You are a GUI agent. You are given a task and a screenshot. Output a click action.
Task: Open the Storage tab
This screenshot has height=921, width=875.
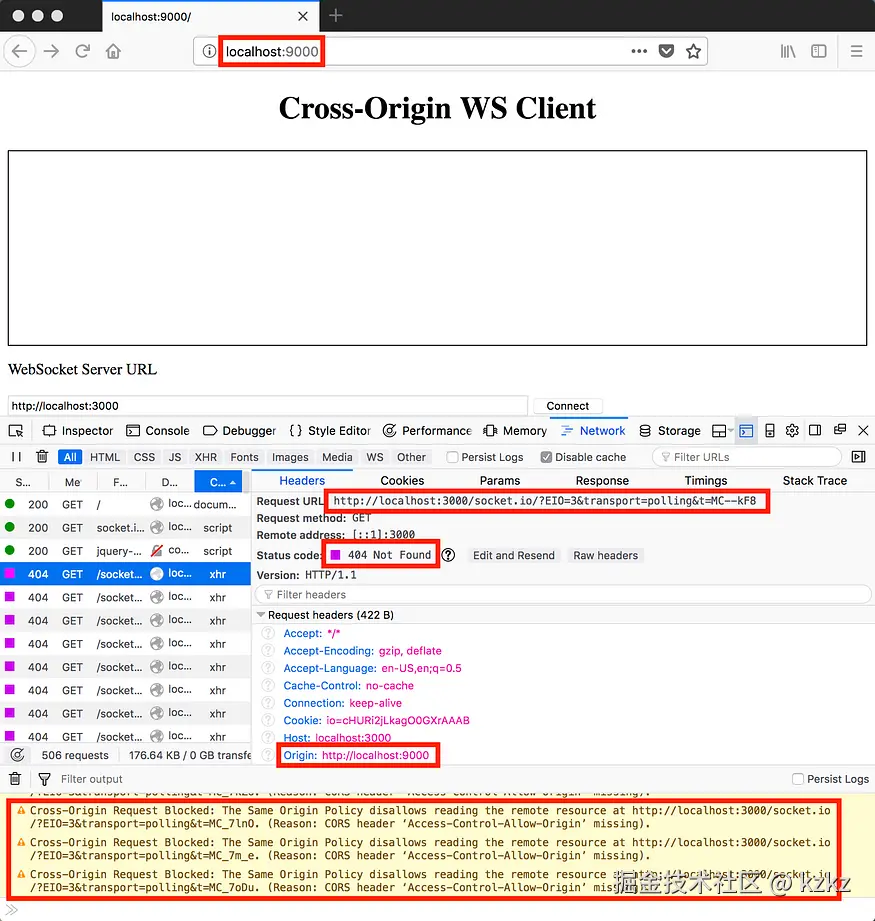(669, 431)
